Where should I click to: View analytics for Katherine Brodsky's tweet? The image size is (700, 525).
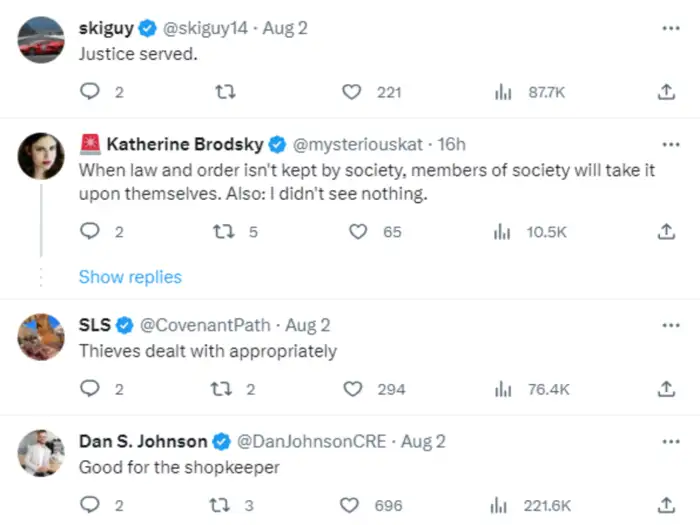tap(502, 231)
